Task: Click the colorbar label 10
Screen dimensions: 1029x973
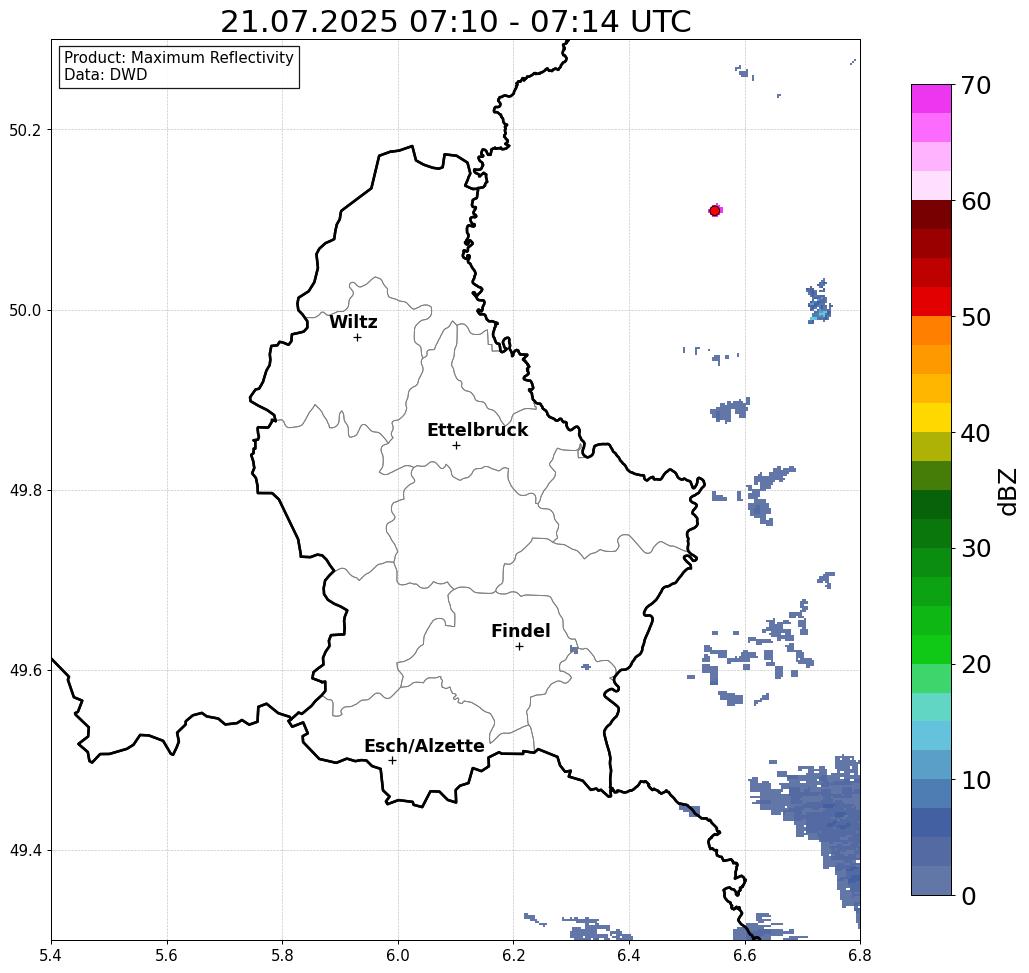Action: (976, 780)
